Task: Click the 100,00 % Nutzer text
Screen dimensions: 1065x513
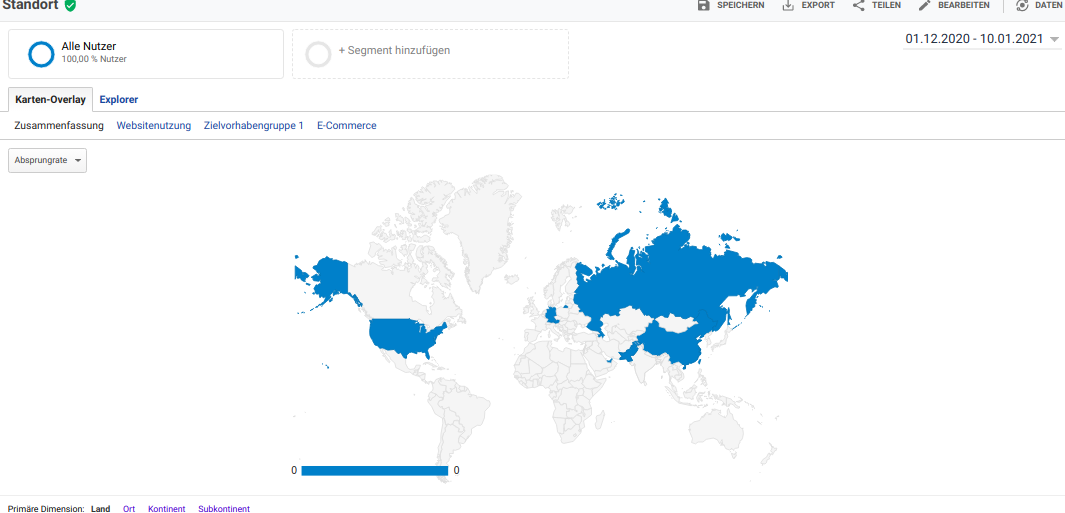Action: coord(94,60)
